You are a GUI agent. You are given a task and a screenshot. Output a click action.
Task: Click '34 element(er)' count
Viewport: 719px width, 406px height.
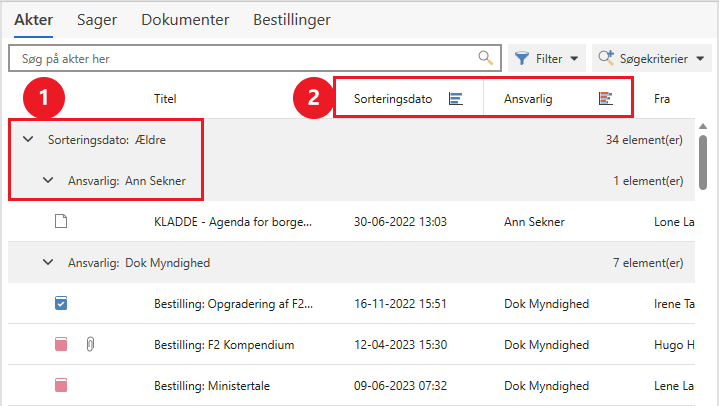pyautogui.click(x=644, y=139)
